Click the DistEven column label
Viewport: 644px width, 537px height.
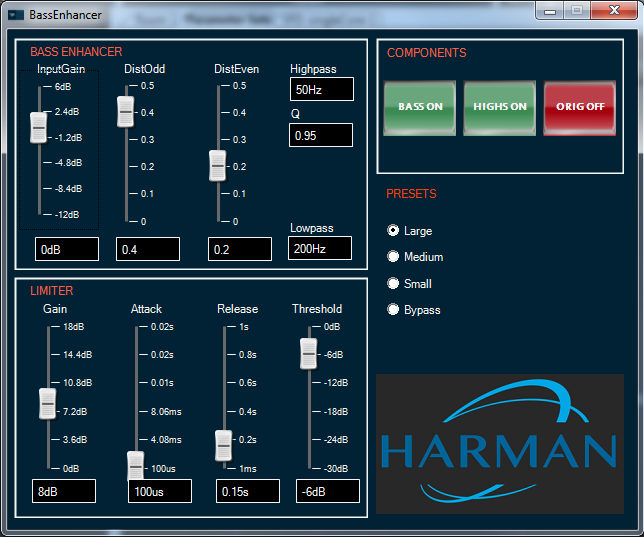[237, 69]
